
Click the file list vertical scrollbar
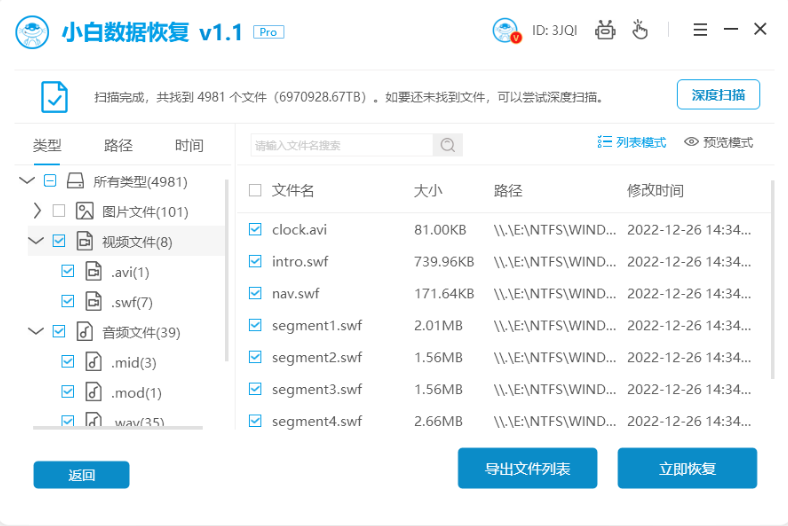pyautogui.click(x=772, y=280)
